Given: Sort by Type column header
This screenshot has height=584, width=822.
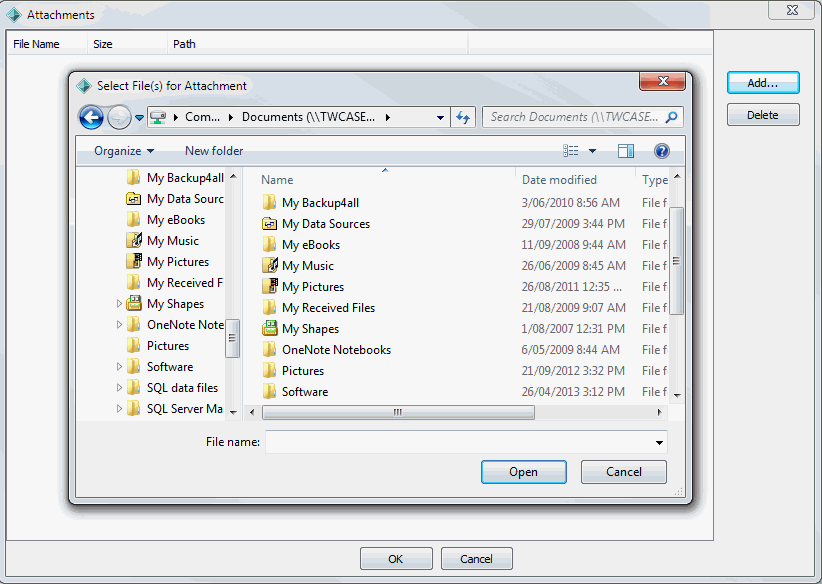Looking at the screenshot, I should pos(653,180).
